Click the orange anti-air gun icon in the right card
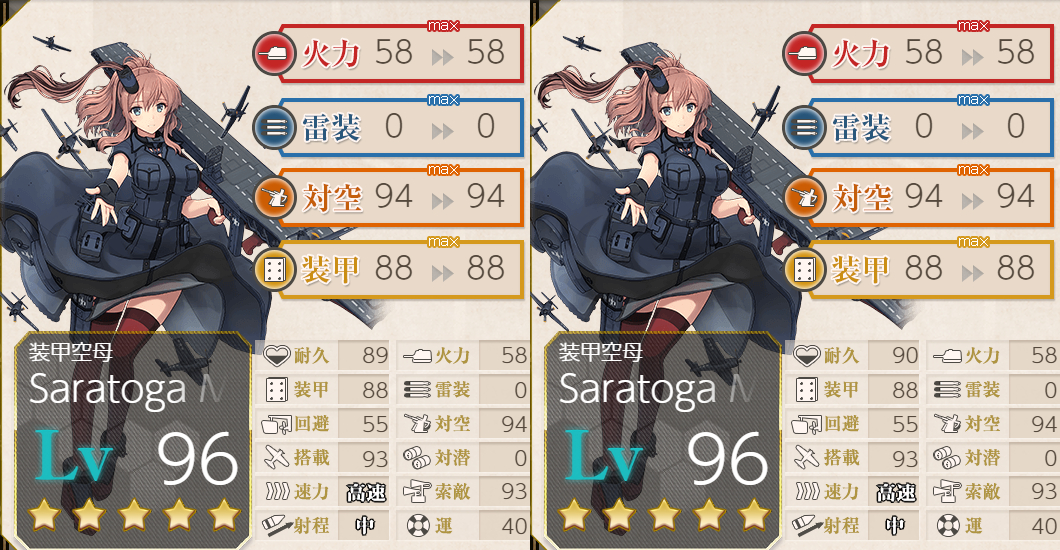Image resolution: width=1060 pixels, height=550 pixels. point(804,197)
